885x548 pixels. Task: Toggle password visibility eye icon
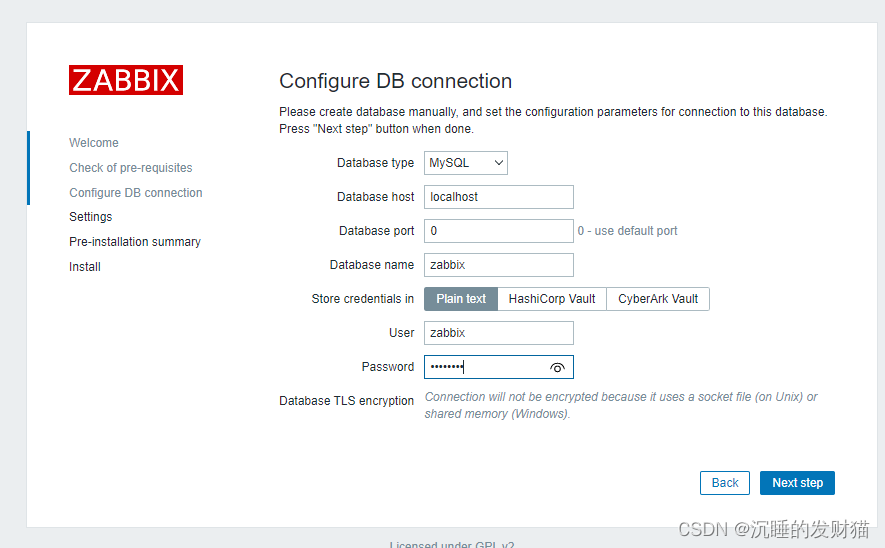(x=557, y=367)
